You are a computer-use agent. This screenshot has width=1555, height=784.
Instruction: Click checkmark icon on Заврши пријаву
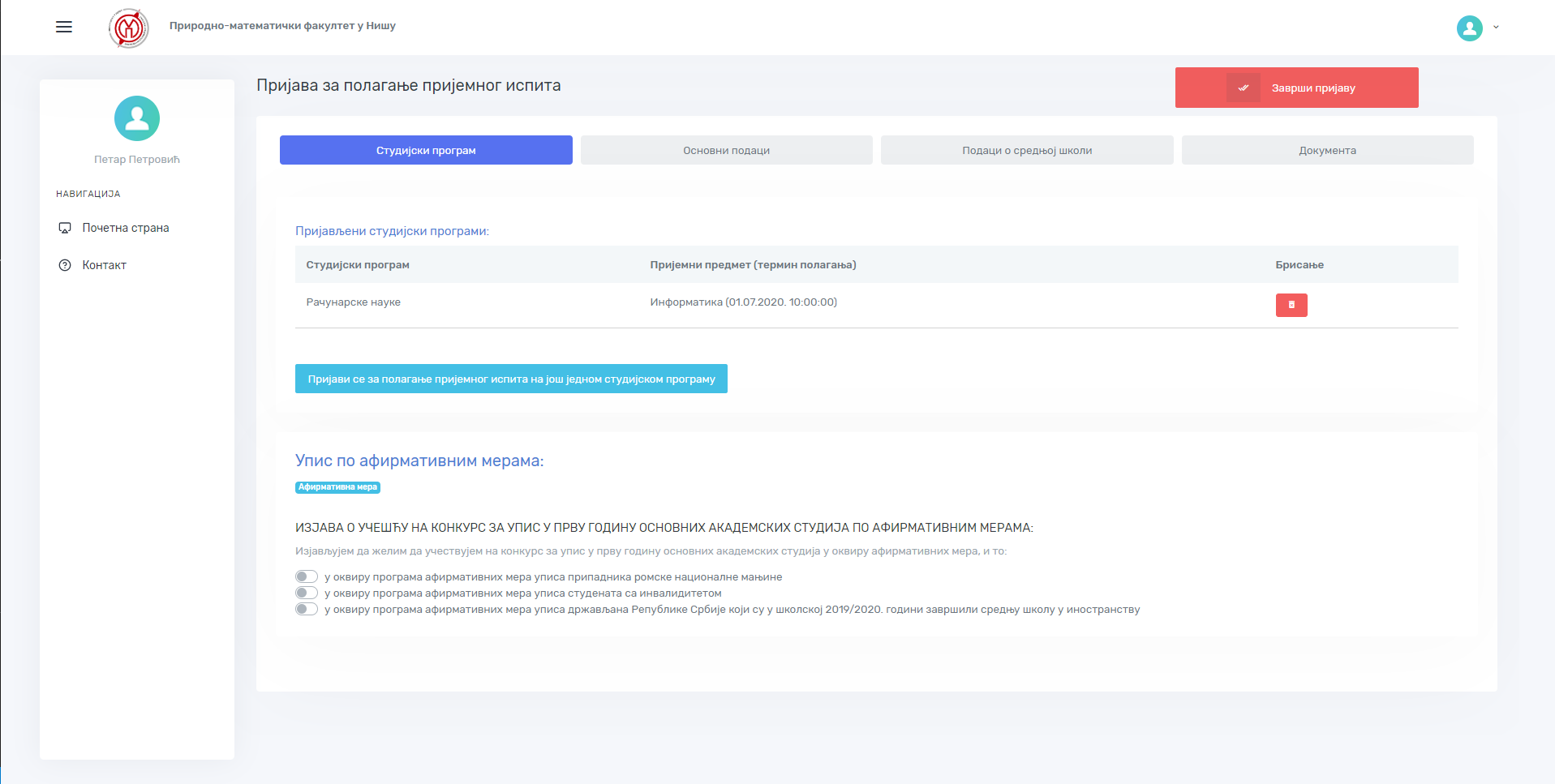(x=1243, y=88)
